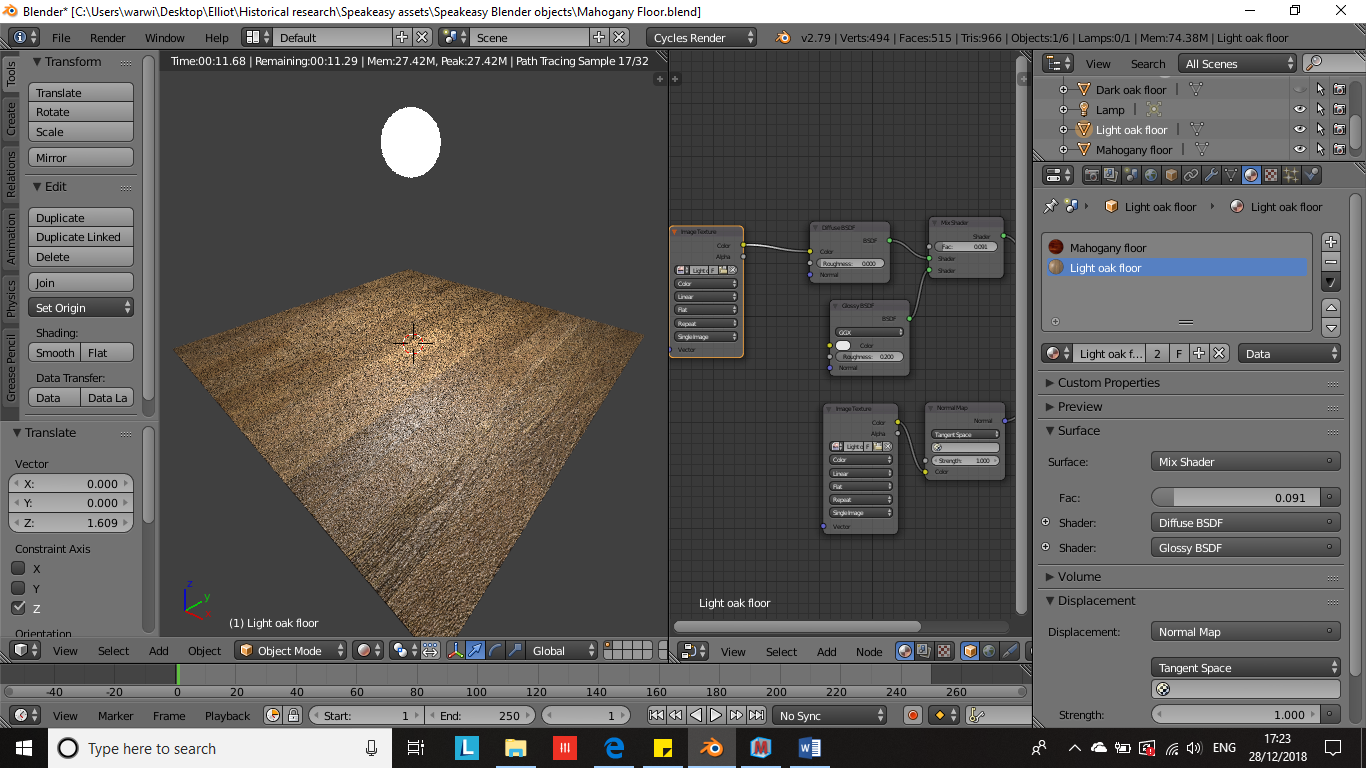Click the Duplicate Linked button
Viewport: 1366px width, 768px height.
click(x=80, y=237)
